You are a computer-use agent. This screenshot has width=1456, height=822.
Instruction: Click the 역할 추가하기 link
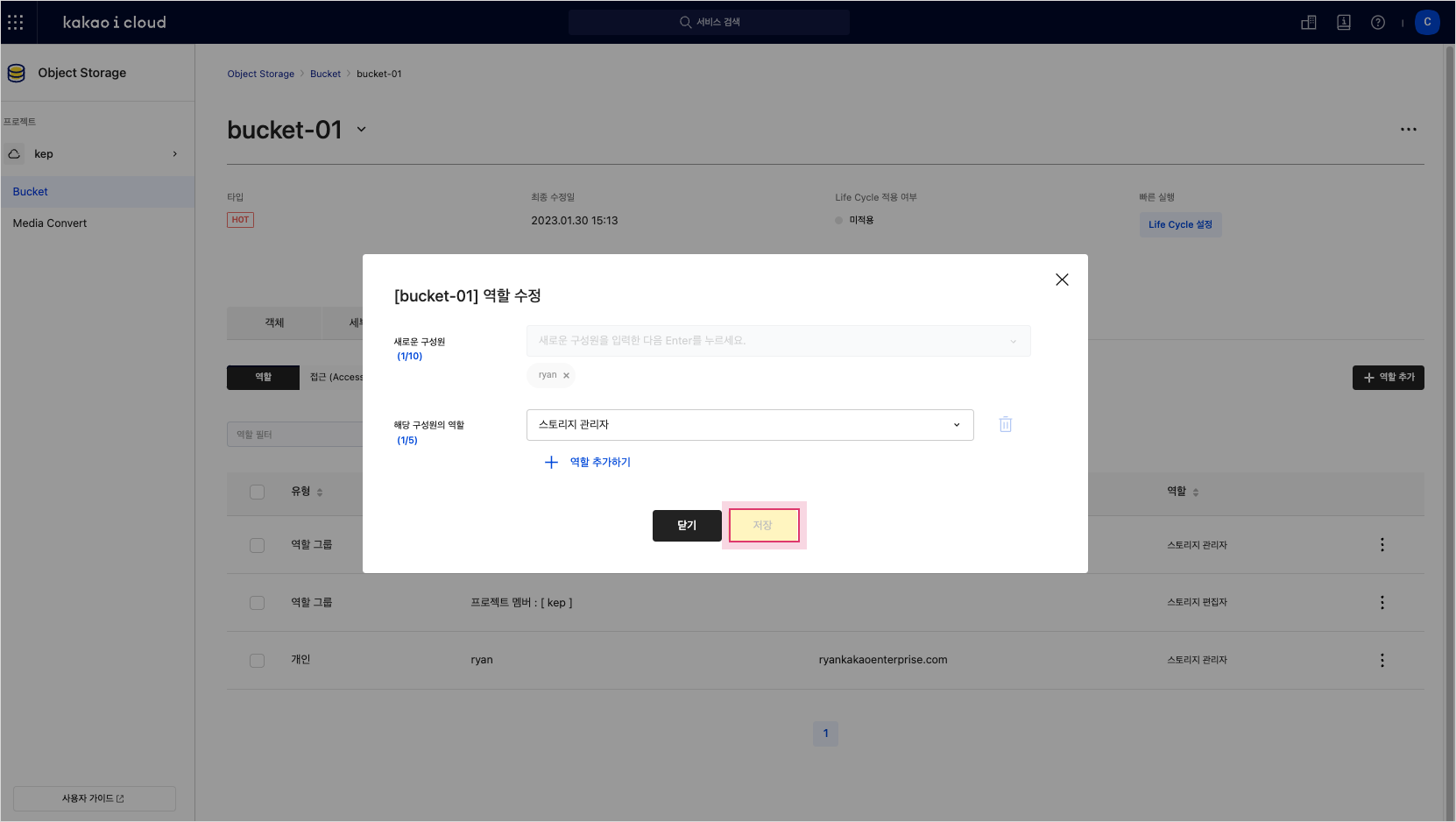click(600, 462)
